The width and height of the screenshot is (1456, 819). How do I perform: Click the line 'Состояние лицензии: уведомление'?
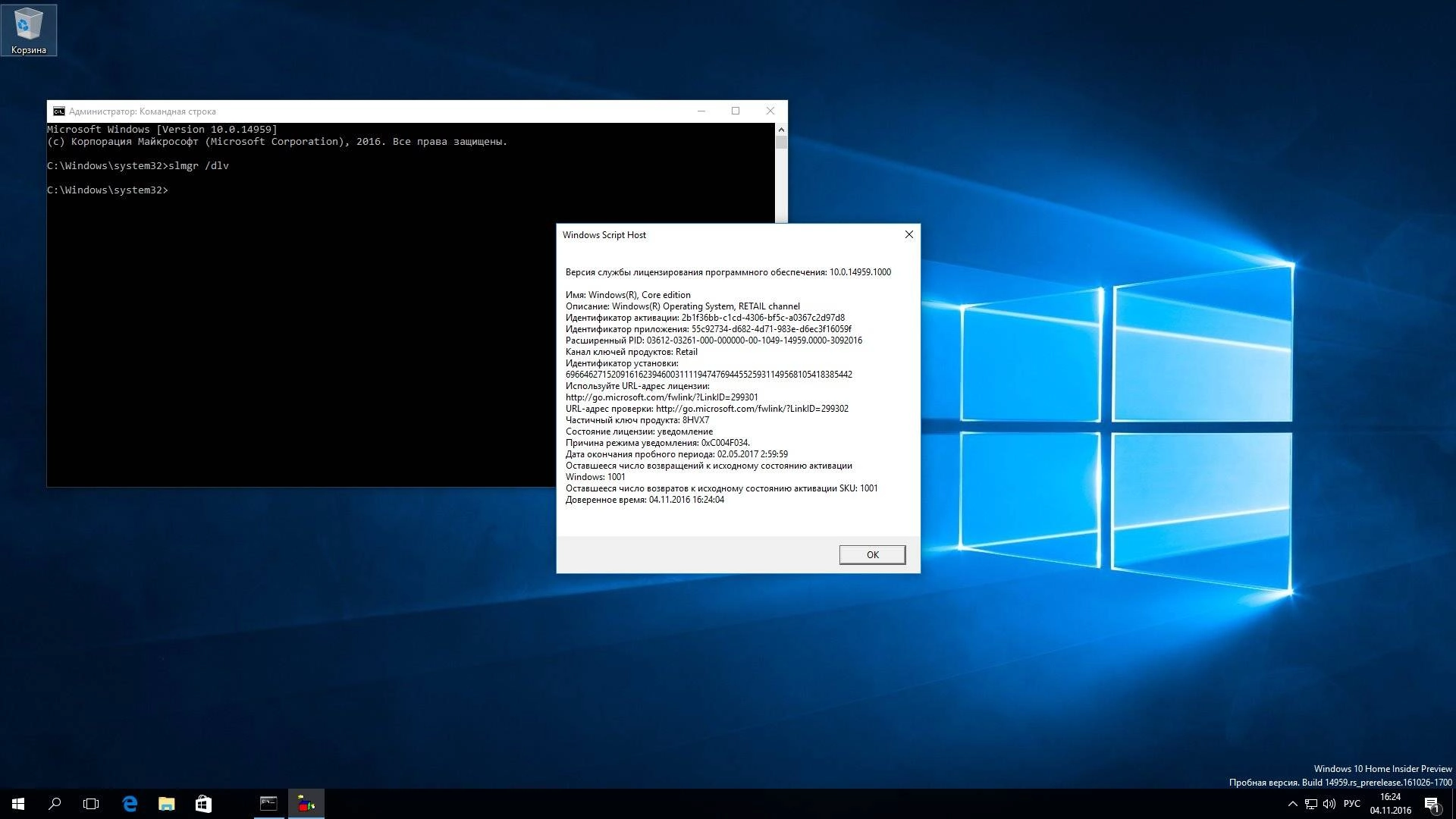click(x=639, y=431)
